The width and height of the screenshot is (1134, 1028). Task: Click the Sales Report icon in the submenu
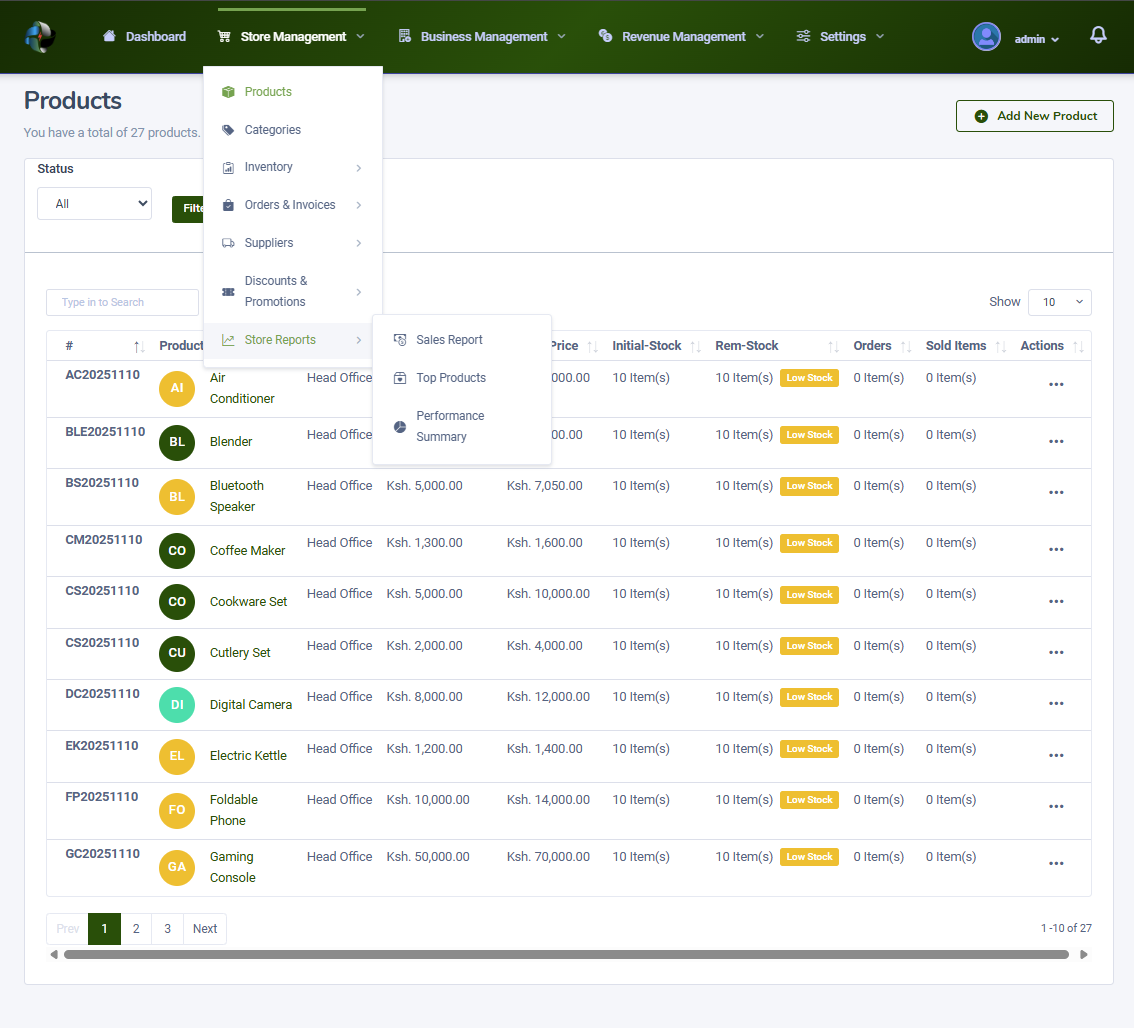[x=401, y=339]
